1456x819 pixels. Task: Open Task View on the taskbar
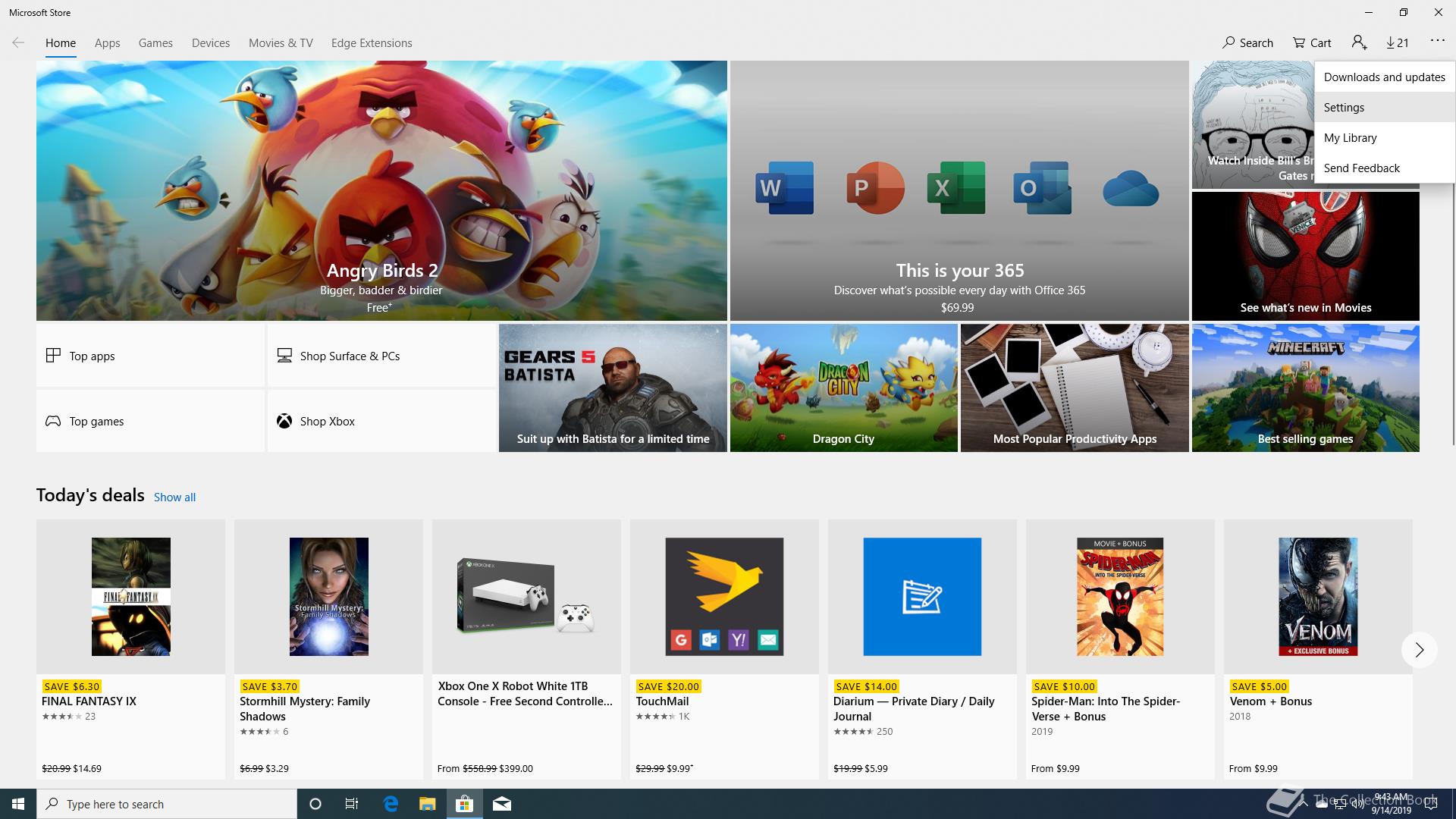tap(352, 804)
